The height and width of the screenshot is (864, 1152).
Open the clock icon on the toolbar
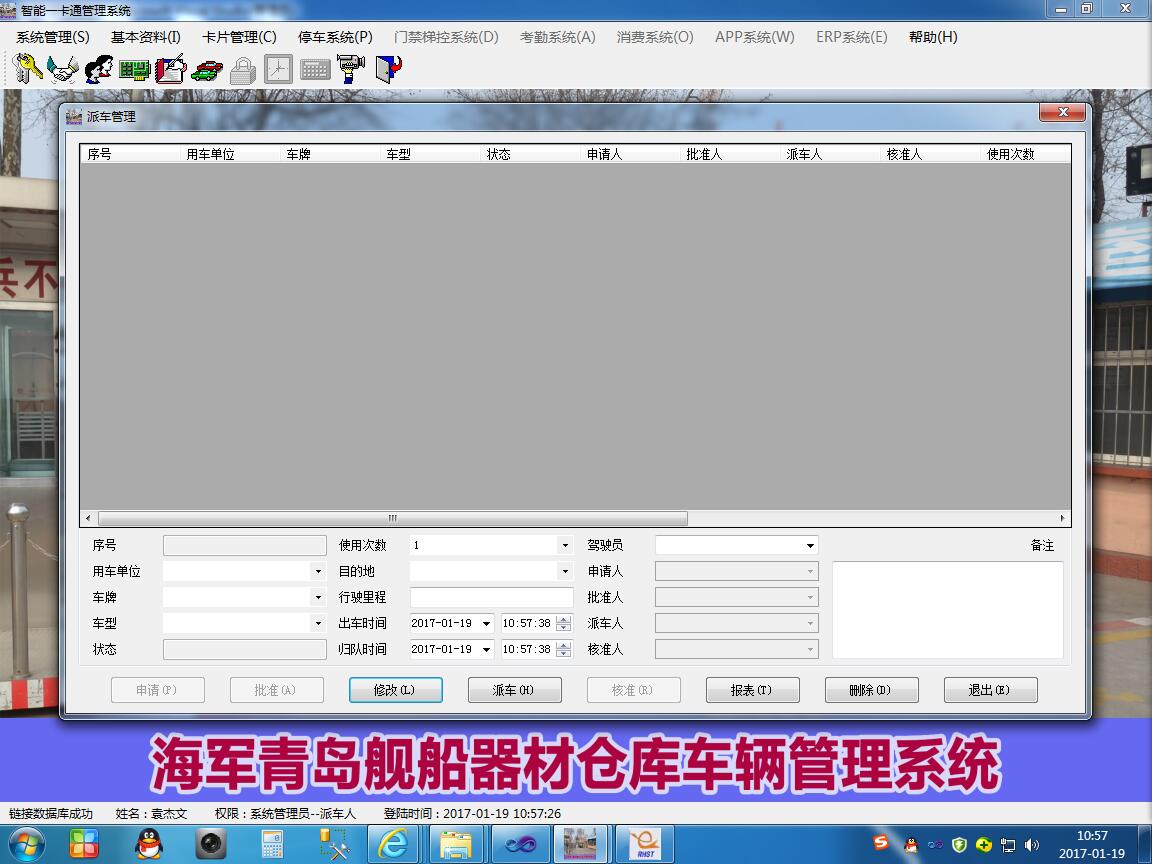[277, 68]
